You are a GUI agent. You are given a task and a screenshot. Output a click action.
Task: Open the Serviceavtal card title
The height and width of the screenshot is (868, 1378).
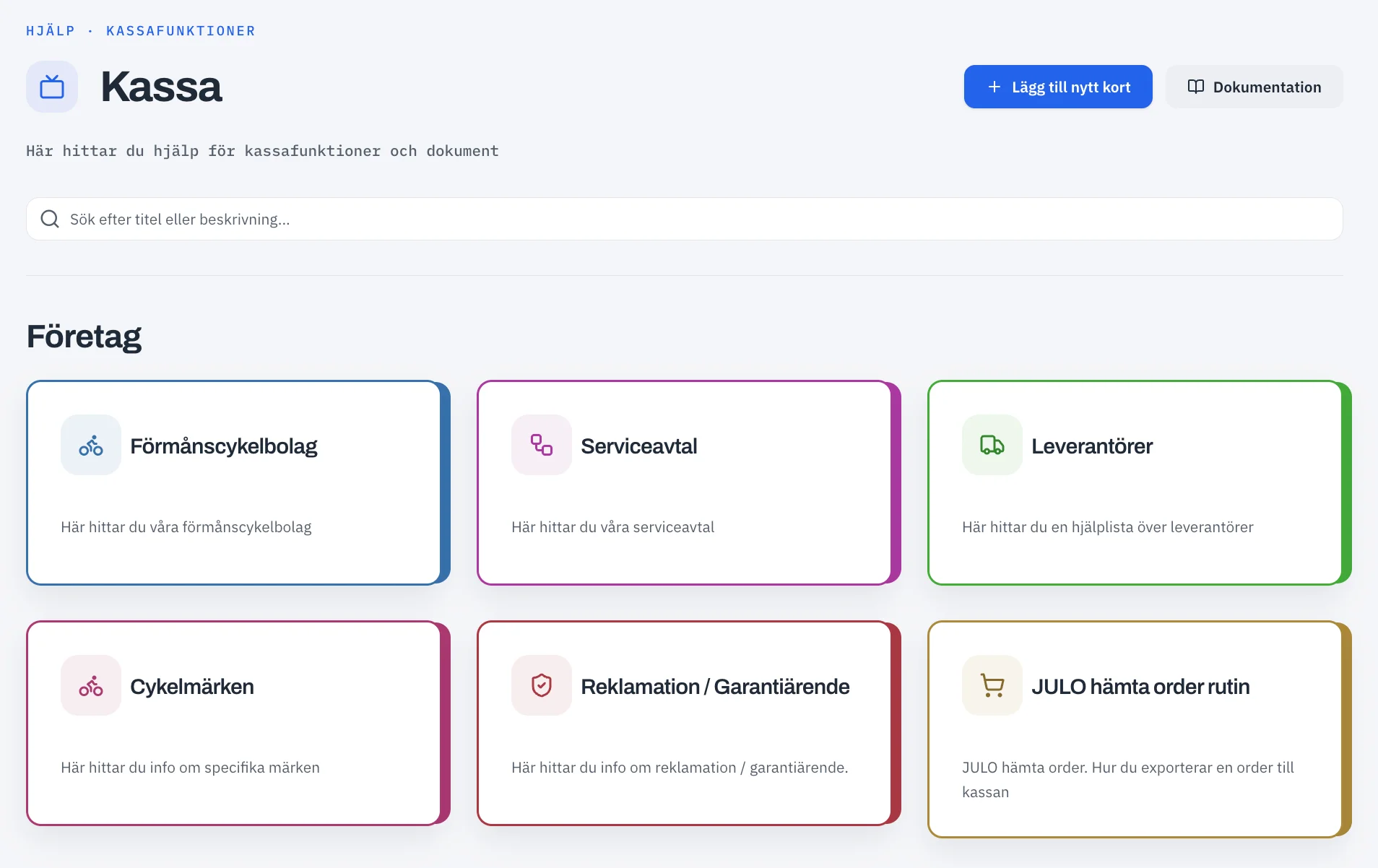(x=639, y=446)
